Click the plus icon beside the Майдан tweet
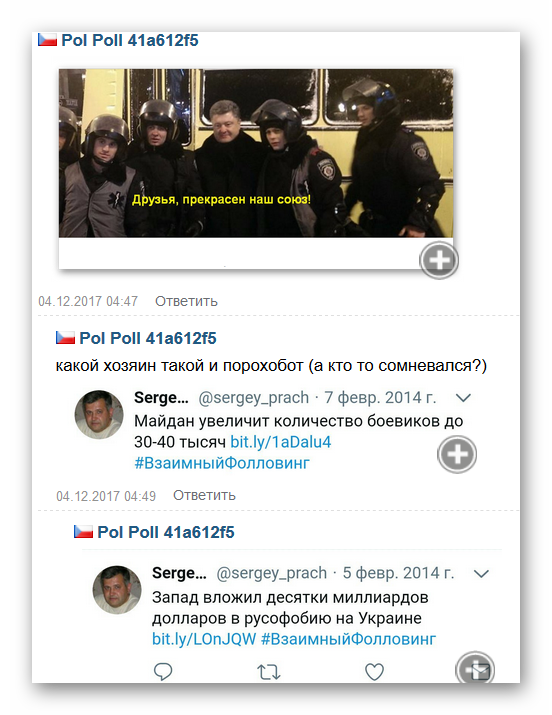Screen dimensions: 552x715 [x=457, y=454]
